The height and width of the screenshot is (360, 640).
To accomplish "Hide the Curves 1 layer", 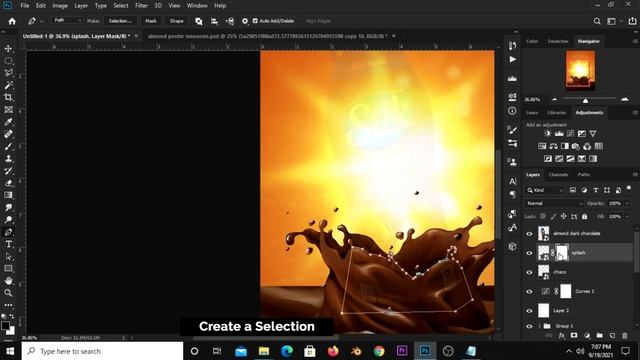I will coord(529,291).
